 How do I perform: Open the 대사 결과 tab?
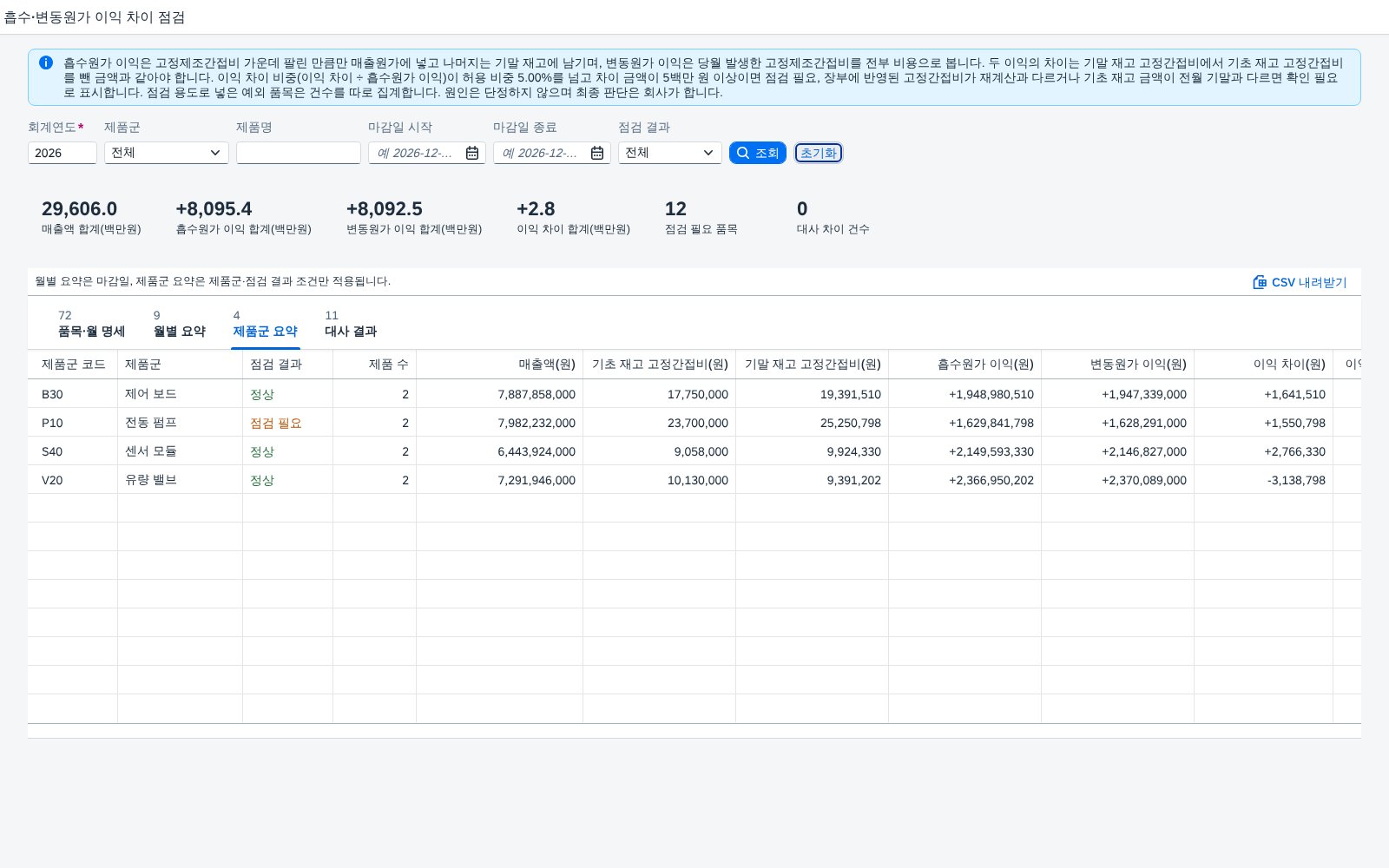click(x=351, y=324)
